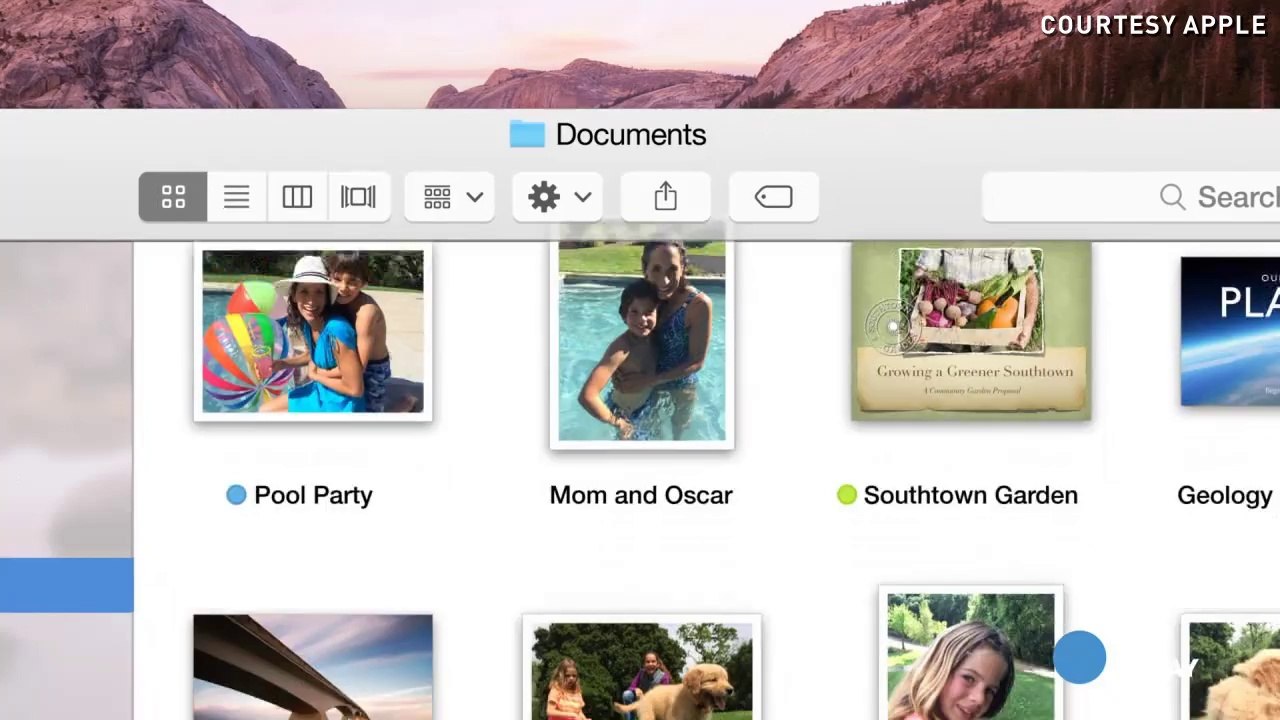Click the Search field
1280x720 pixels.
1131,197
